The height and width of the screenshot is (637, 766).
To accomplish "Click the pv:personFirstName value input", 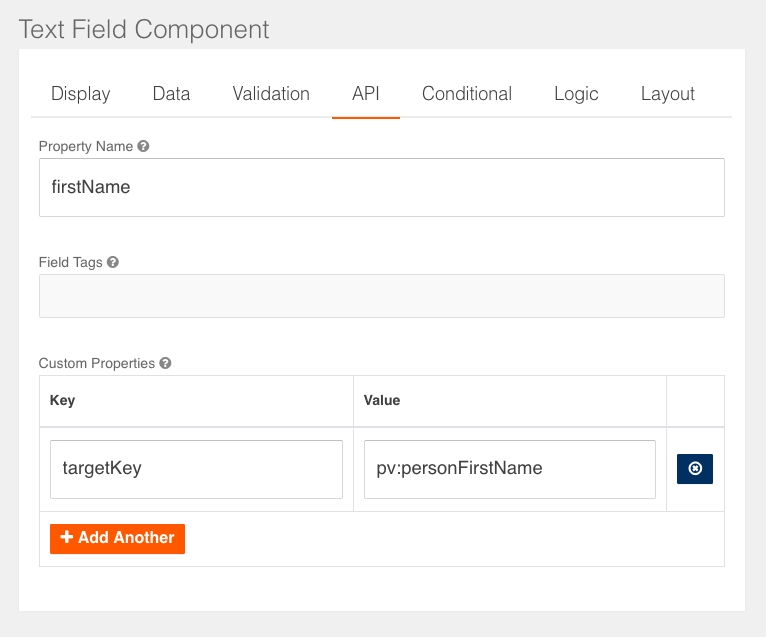I will point(509,468).
